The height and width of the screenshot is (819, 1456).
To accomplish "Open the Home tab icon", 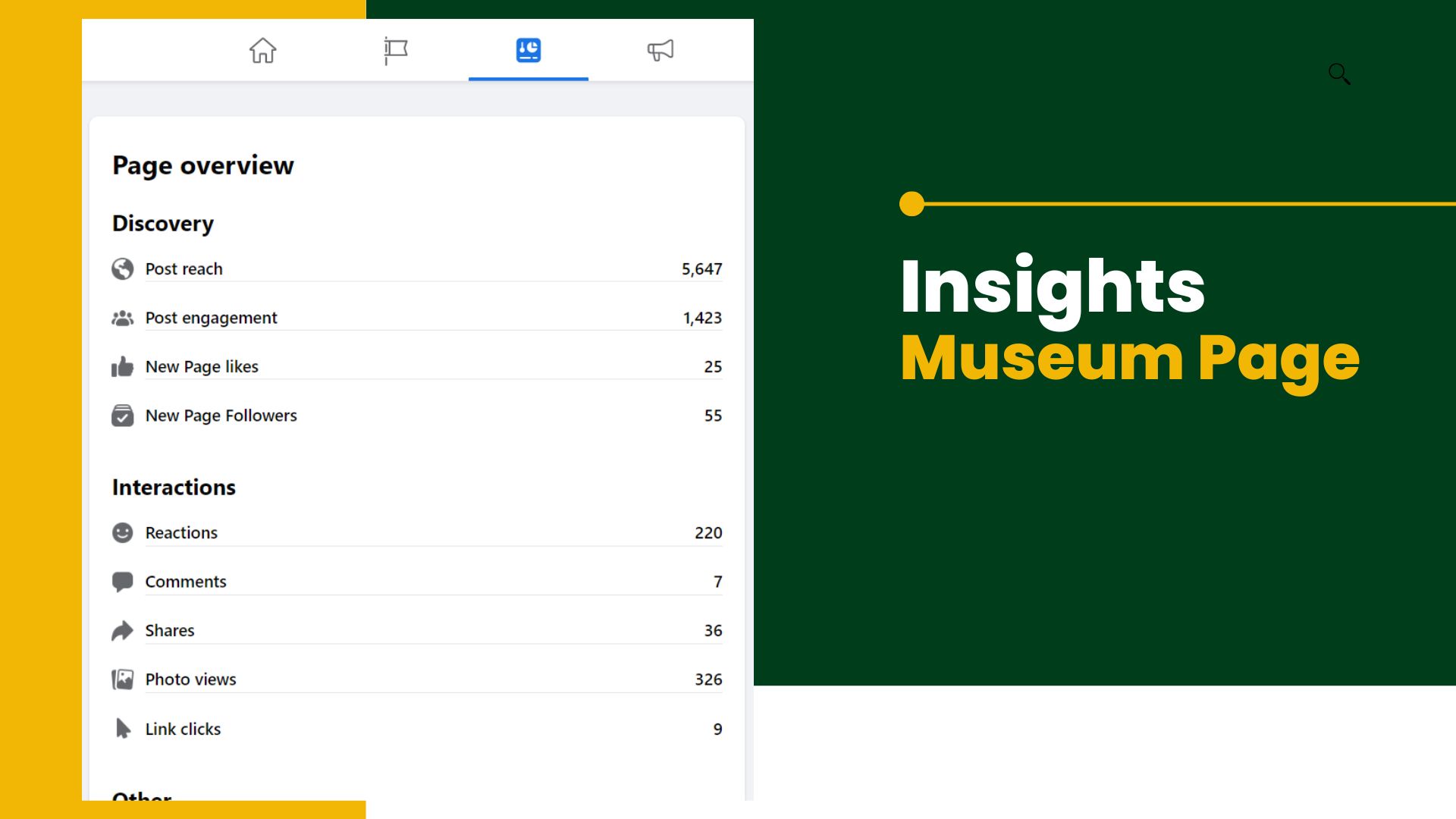I will click(x=262, y=51).
